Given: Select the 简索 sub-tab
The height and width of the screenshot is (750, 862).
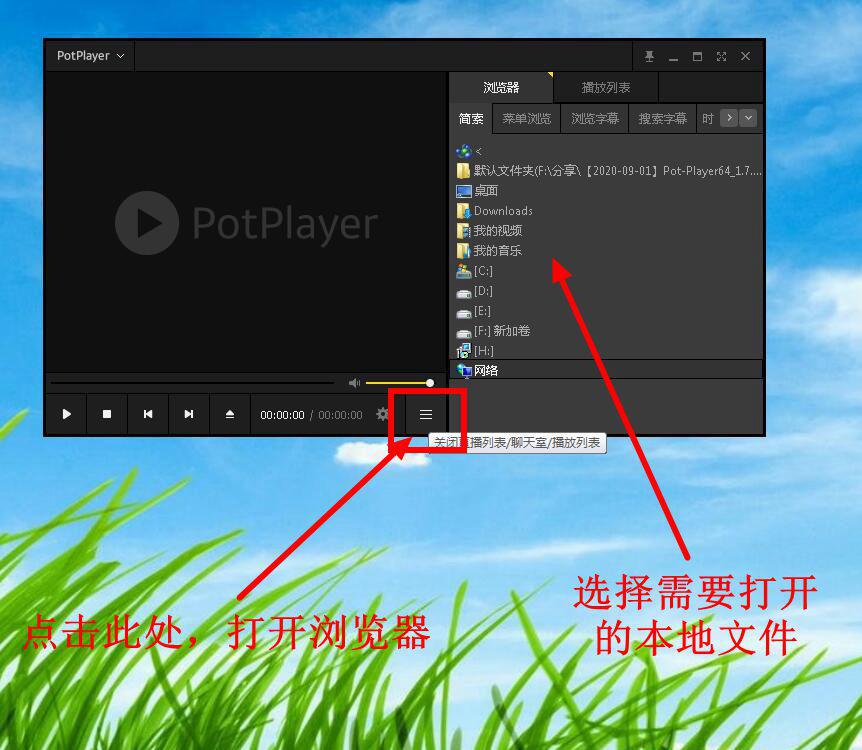Looking at the screenshot, I should (471, 119).
